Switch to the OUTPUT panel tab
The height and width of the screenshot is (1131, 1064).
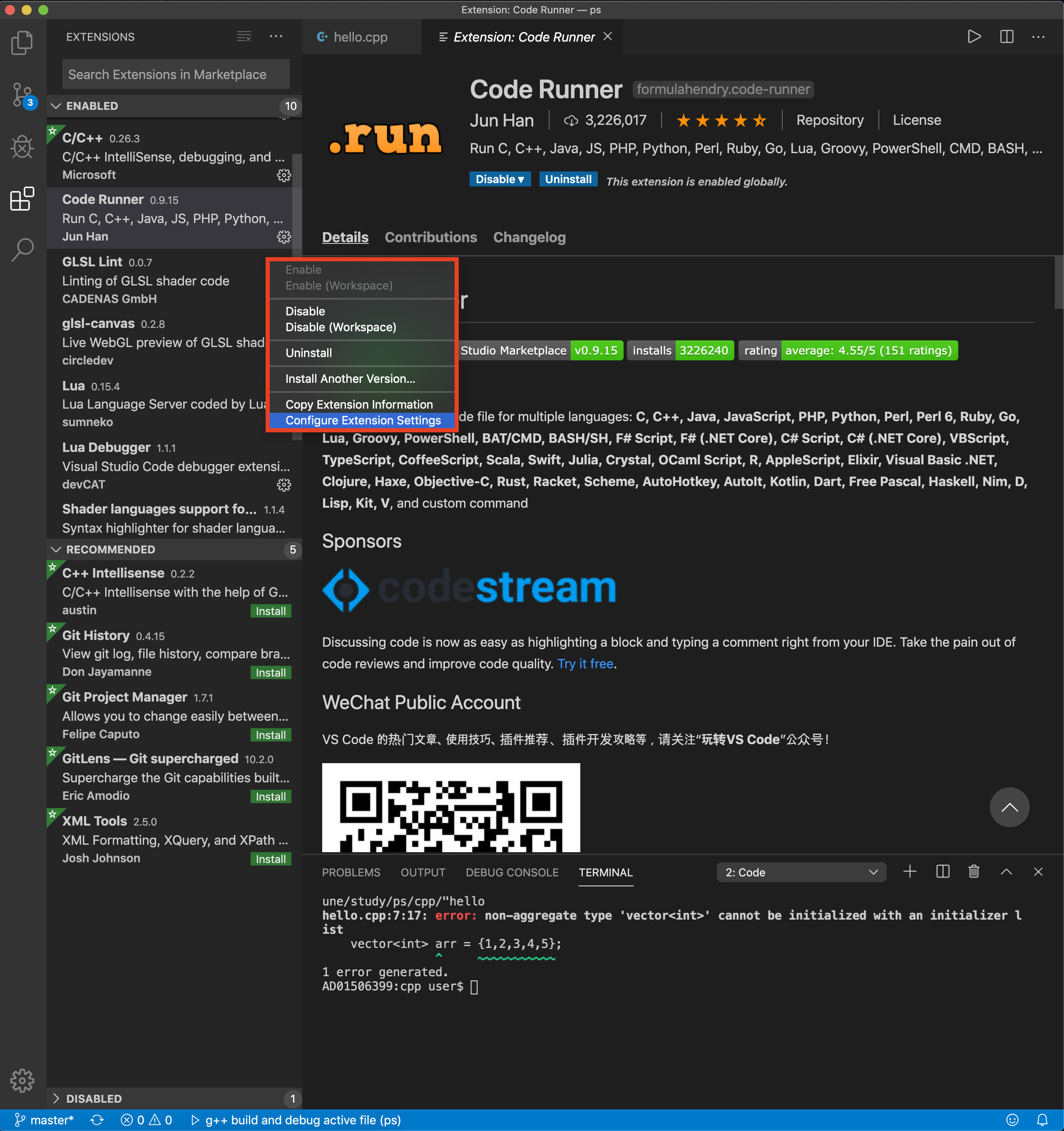click(x=422, y=872)
